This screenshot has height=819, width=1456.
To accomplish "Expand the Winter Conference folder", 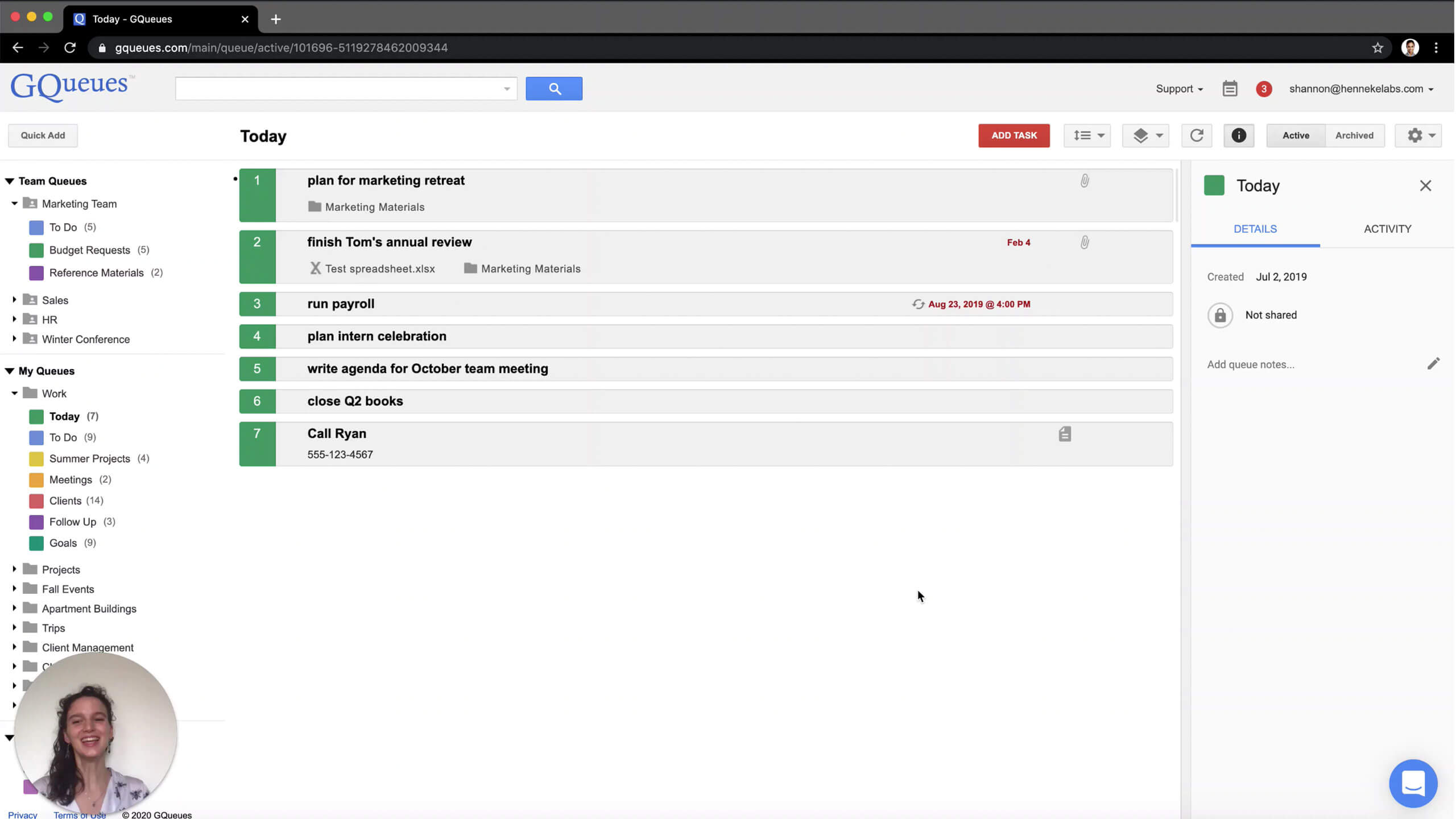I will tap(15, 339).
